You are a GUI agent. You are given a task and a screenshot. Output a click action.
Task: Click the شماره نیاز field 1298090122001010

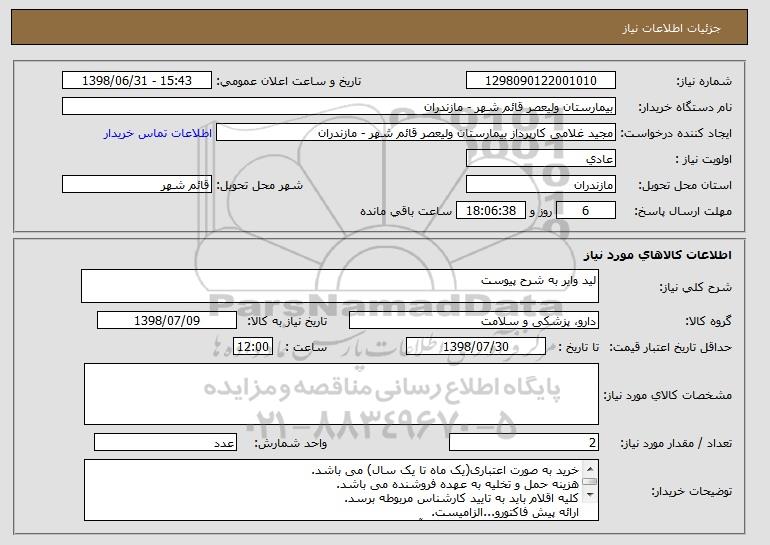coord(541,81)
